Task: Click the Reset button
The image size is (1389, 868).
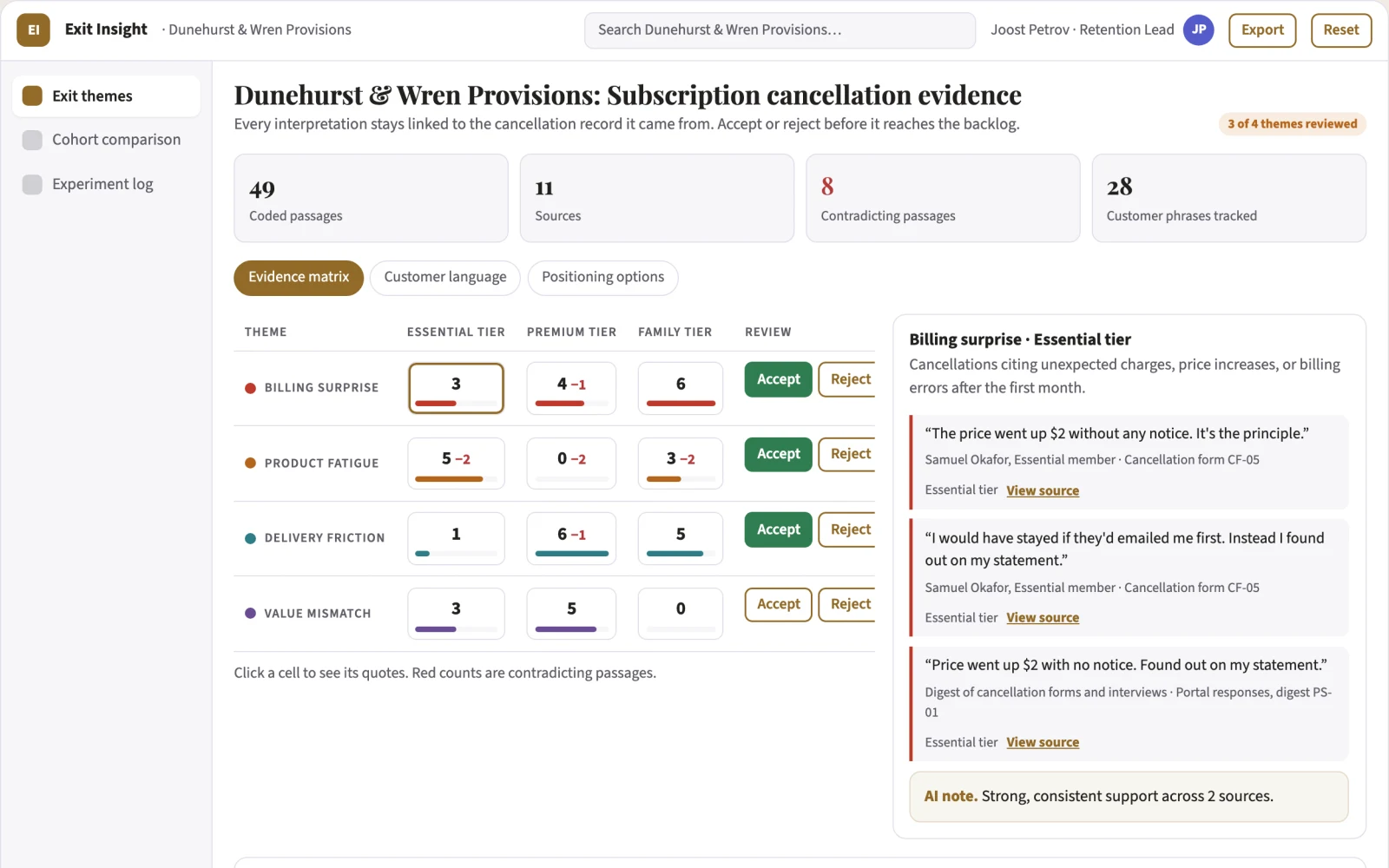Action: pyautogui.click(x=1340, y=30)
